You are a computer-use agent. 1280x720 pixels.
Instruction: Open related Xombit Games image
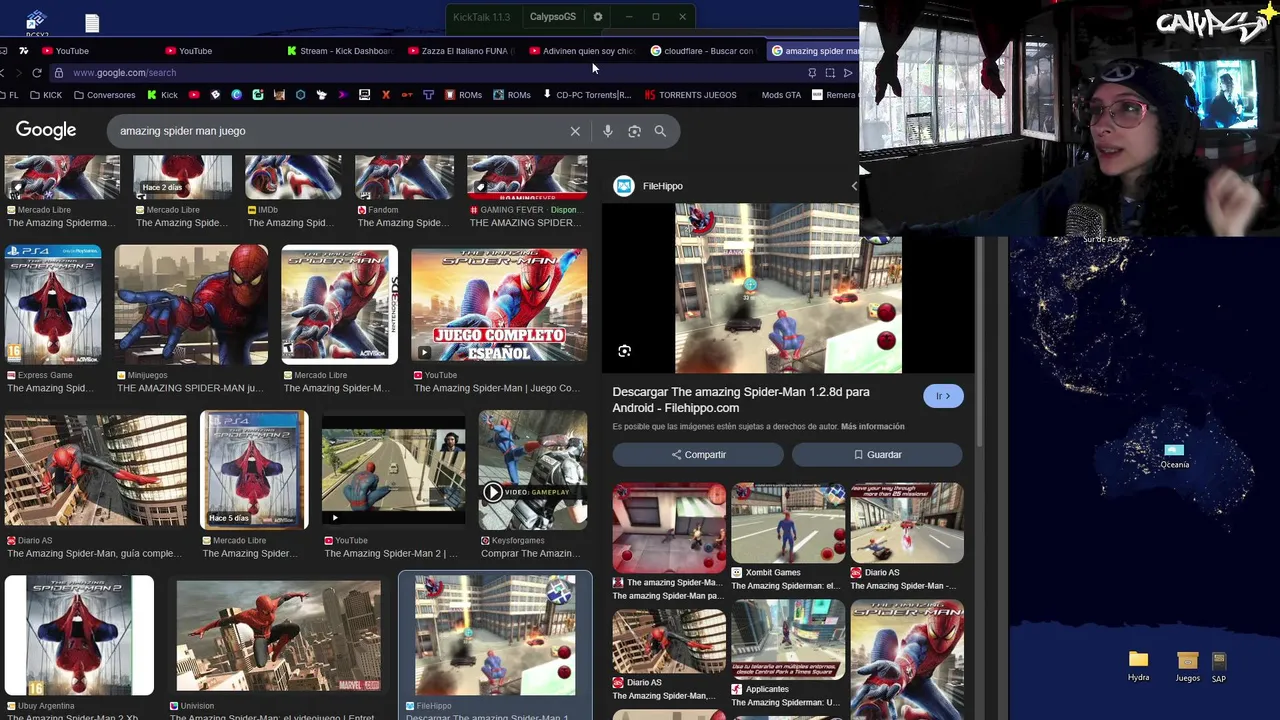click(x=788, y=523)
